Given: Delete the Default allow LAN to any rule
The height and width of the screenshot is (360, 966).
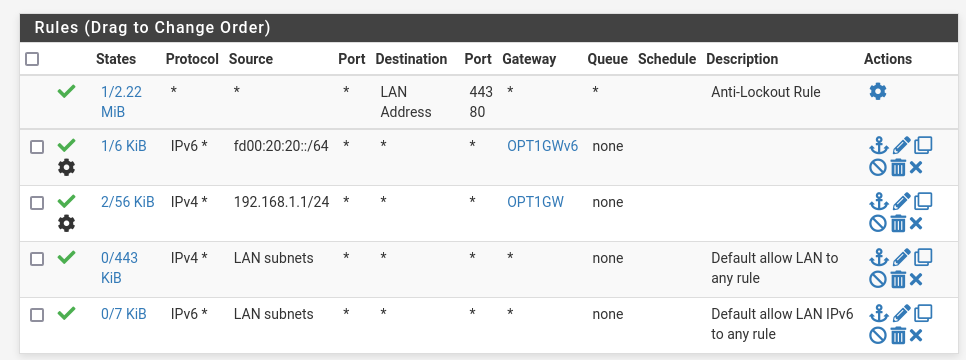Looking at the screenshot, I should (x=898, y=279).
